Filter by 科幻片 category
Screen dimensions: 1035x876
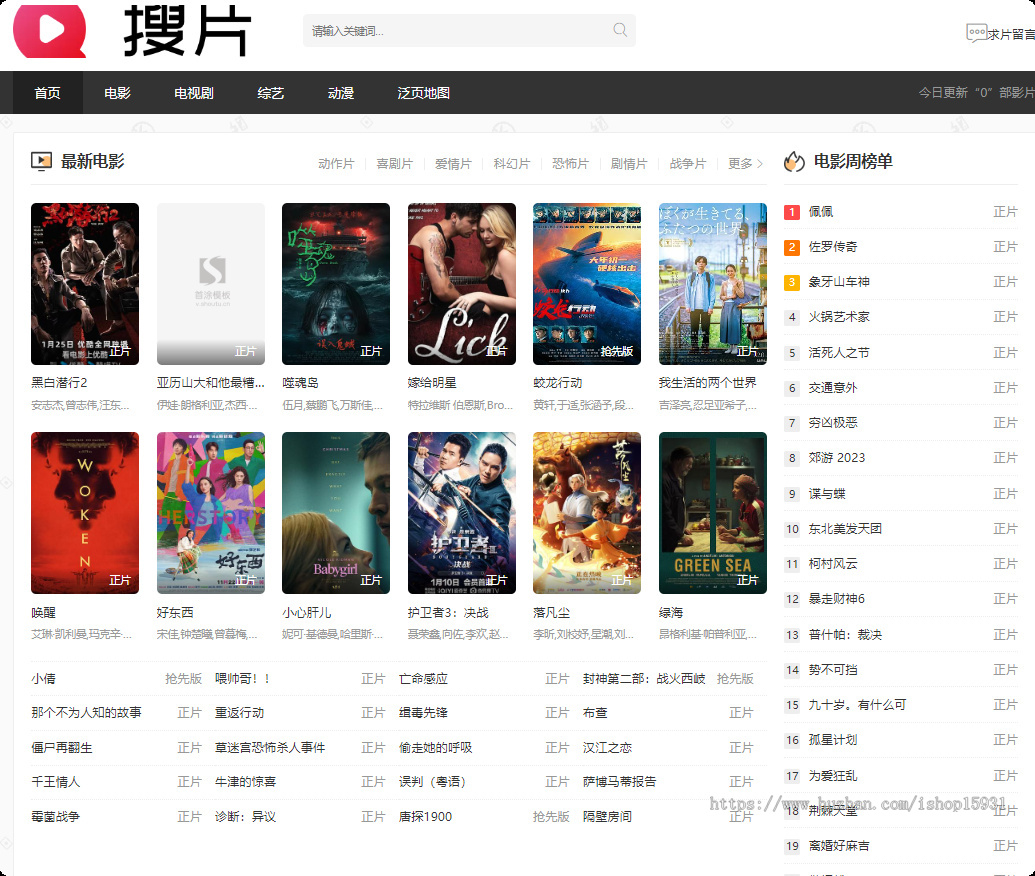pyautogui.click(x=512, y=164)
